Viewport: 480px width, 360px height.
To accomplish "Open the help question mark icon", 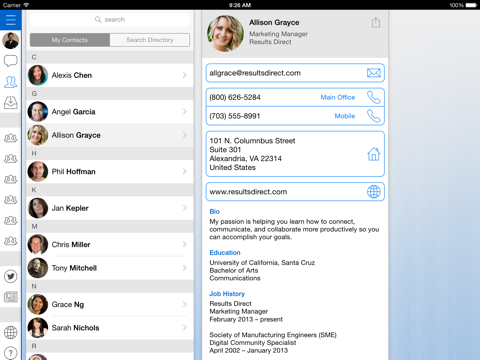I will 11,353.
